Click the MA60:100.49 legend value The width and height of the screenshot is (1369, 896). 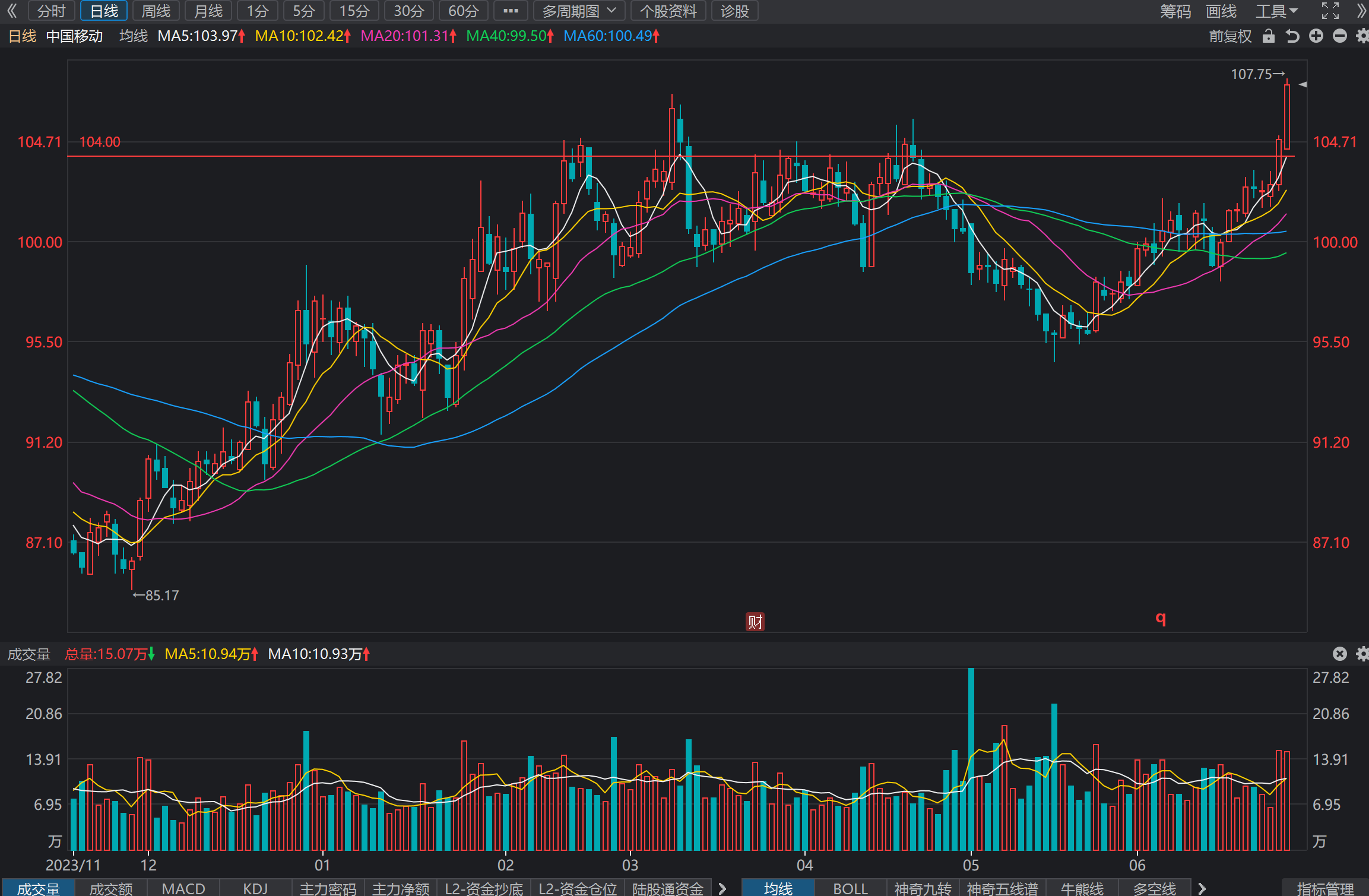point(611,36)
